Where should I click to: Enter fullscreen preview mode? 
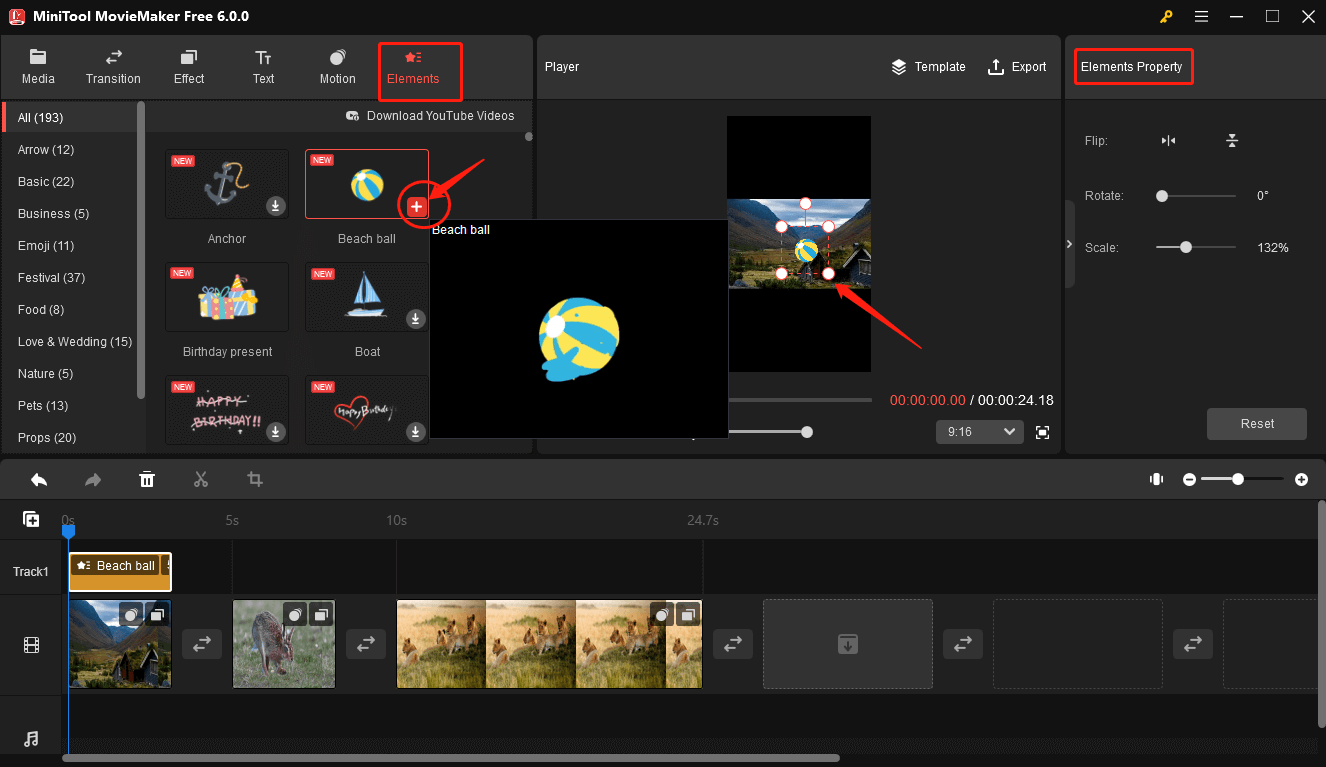pyautogui.click(x=1043, y=432)
